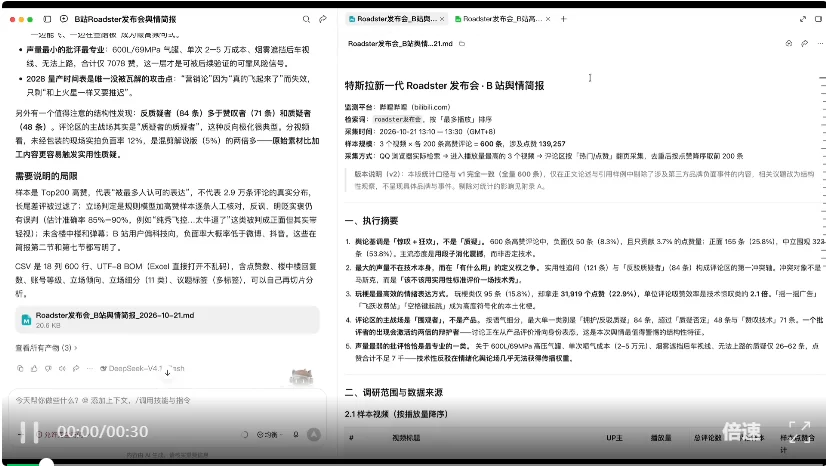The height and width of the screenshot is (466, 826).
Task: Expand 查看所有产物 (3)
Action: point(46,348)
